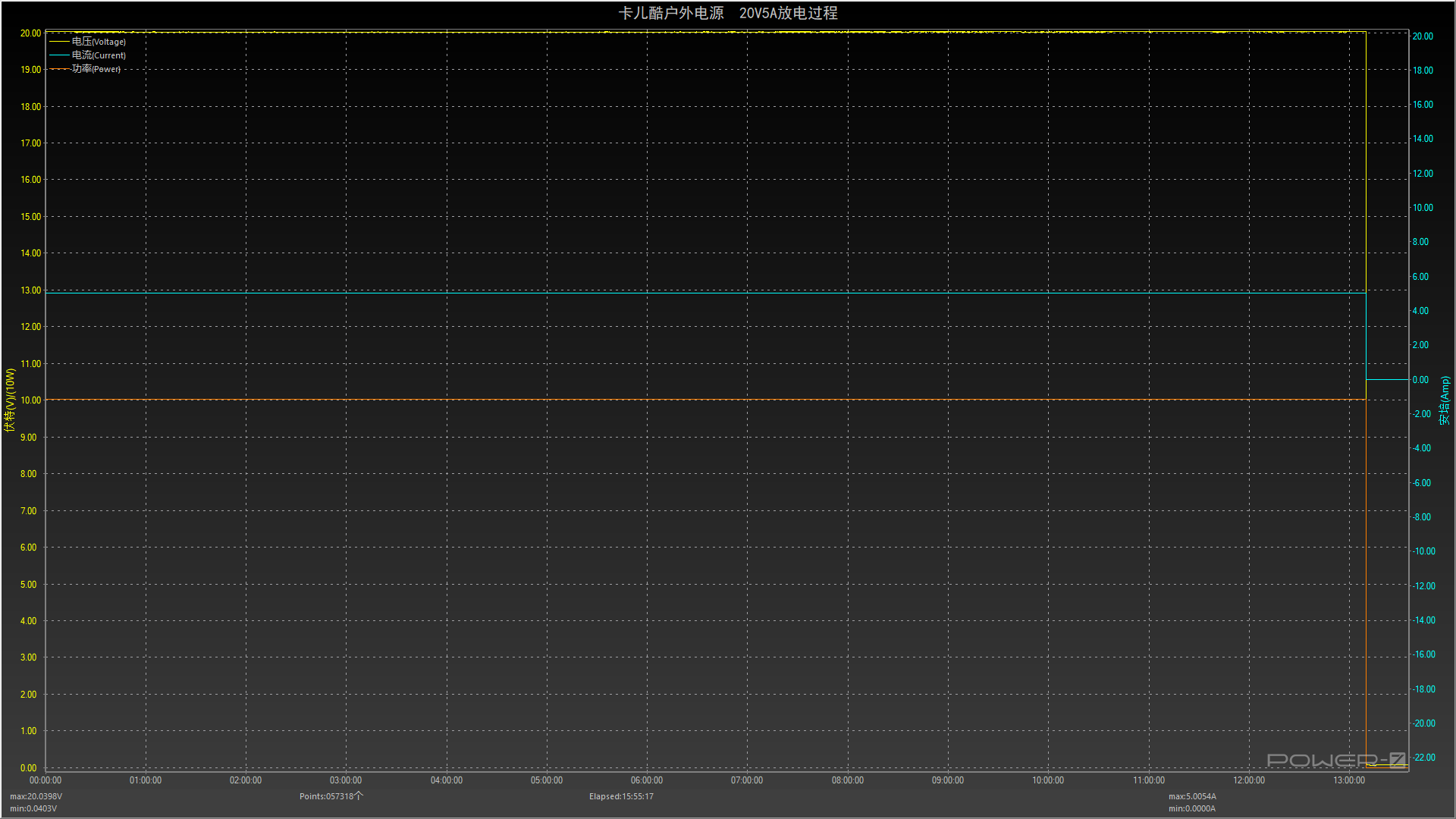Click the -16.00 right axis tick label
The height and width of the screenshot is (819, 1456).
(x=1424, y=654)
